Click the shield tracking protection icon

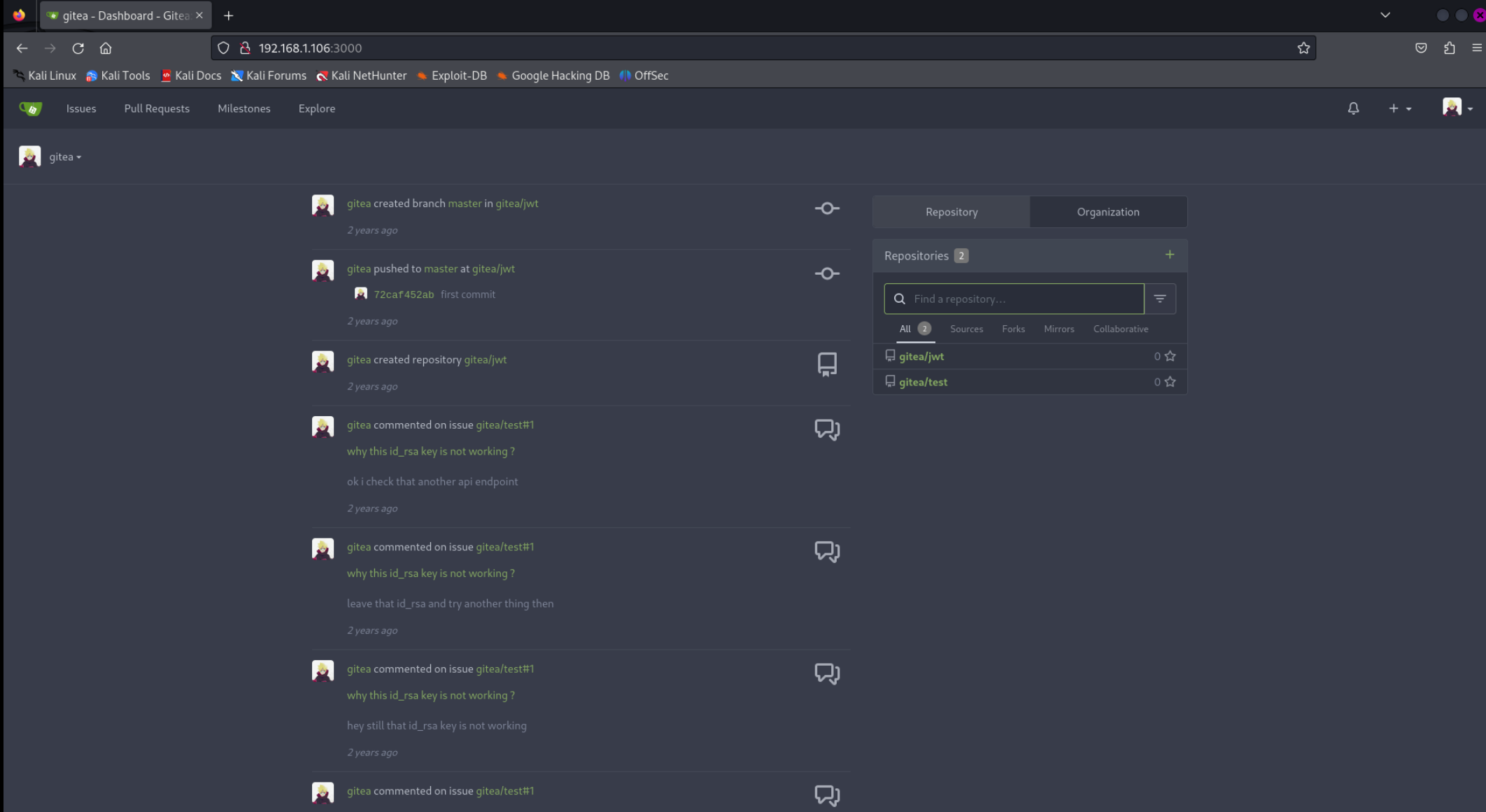coord(223,48)
